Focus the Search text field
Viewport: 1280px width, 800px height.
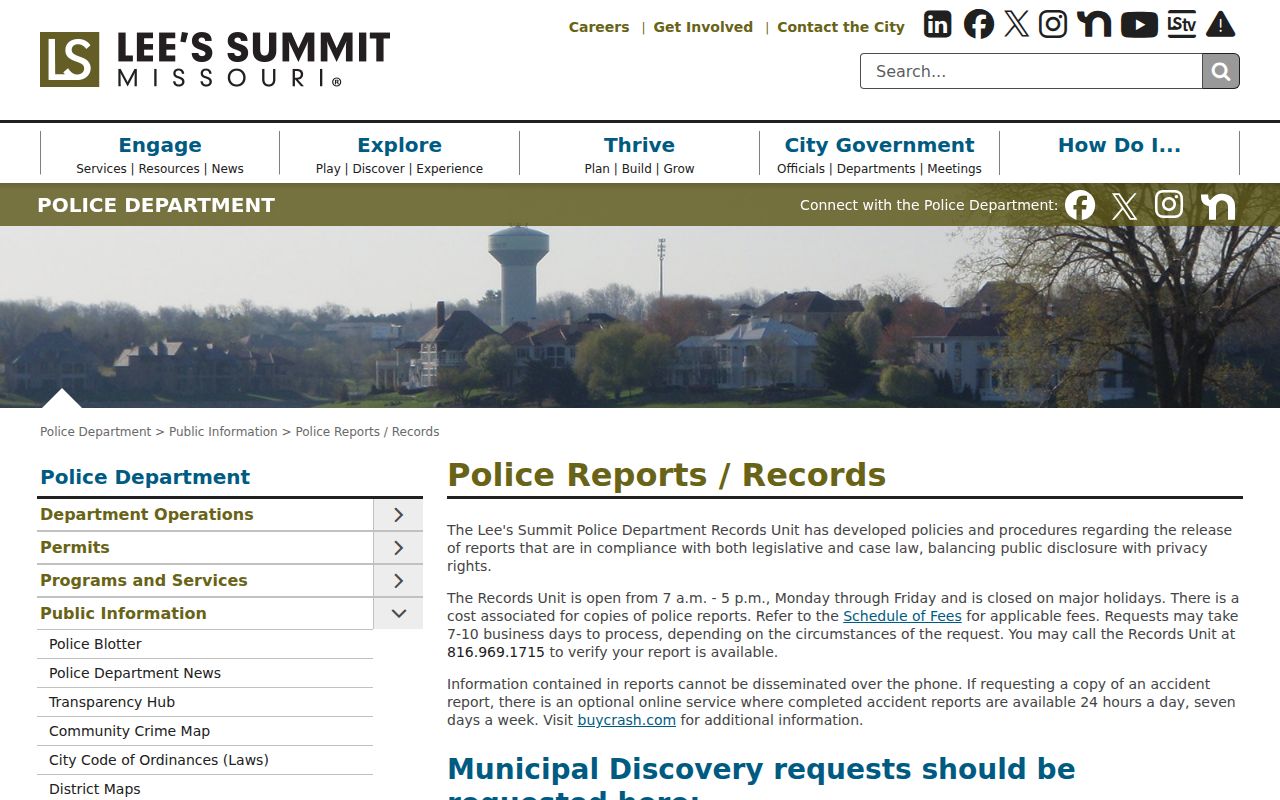click(1031, 71)
